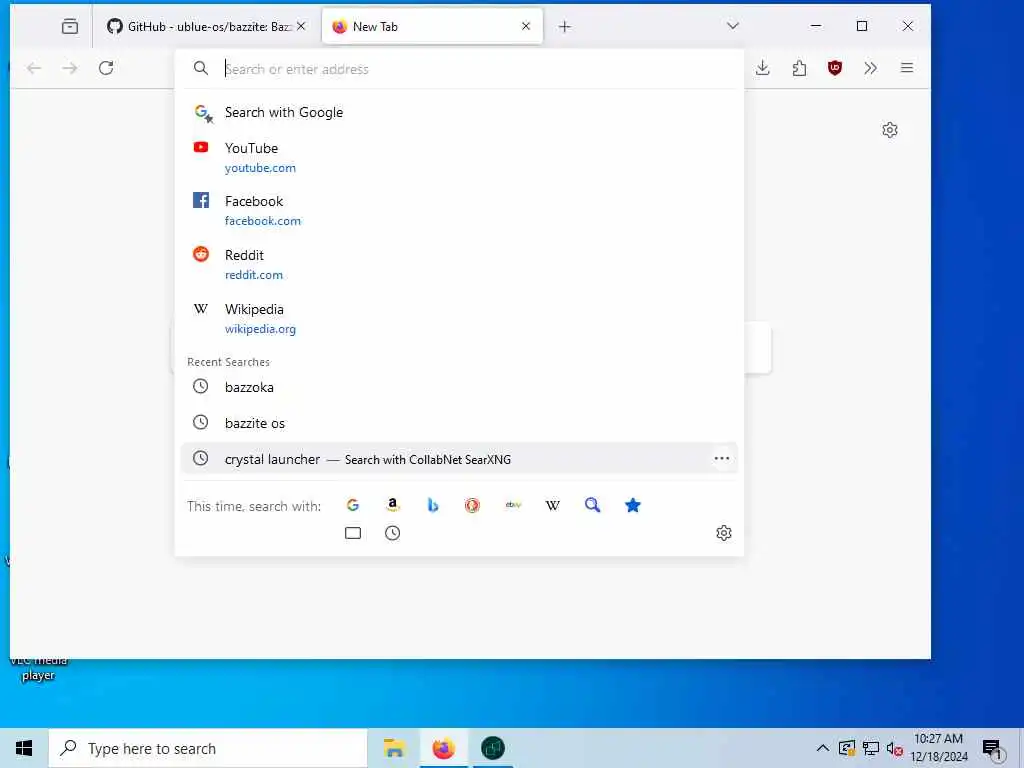This screenshot has height=768, width=1024.
Task: Open the Firefox View tab list icon
Action: point(69,26)
